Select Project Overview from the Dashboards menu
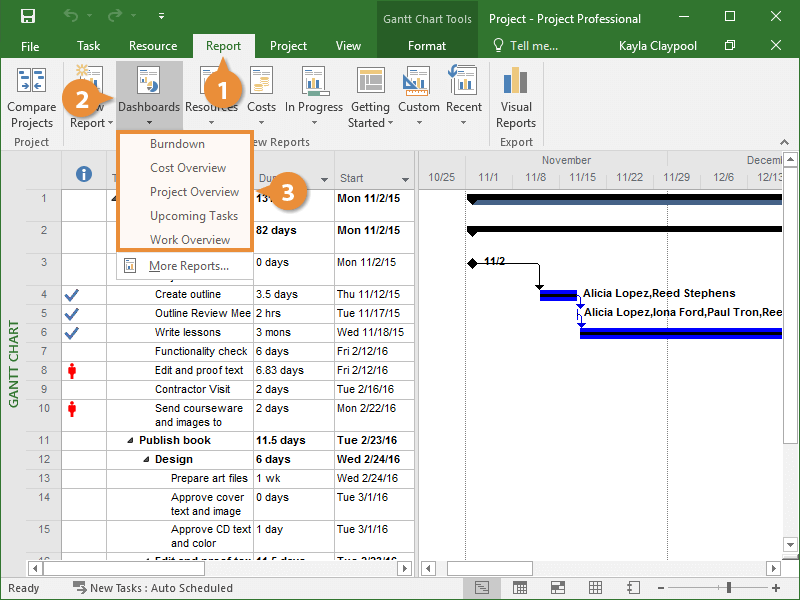 click(194, 192)
